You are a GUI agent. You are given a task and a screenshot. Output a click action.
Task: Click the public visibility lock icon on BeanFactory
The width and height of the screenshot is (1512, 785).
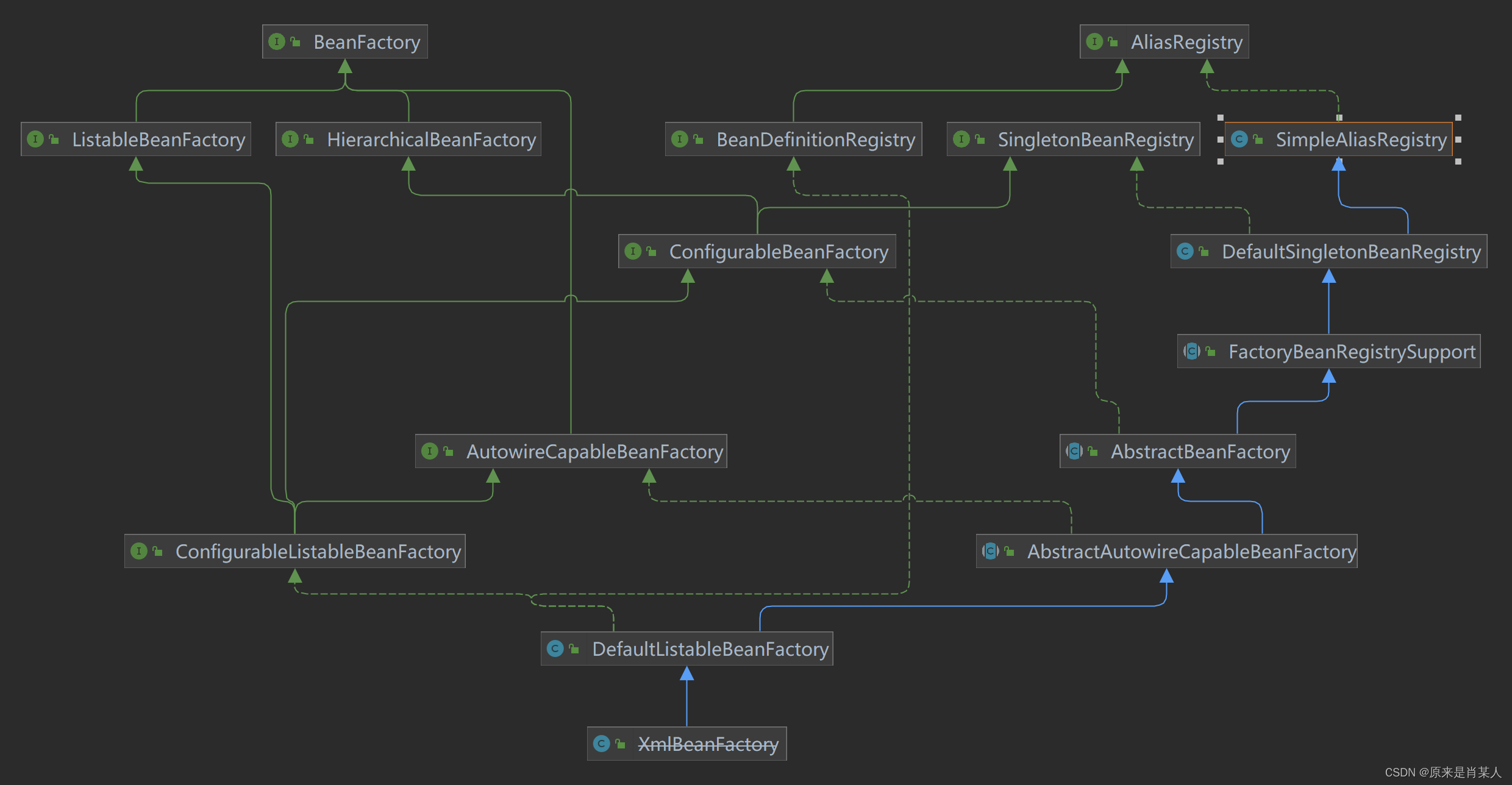click(x=296, y=42)
